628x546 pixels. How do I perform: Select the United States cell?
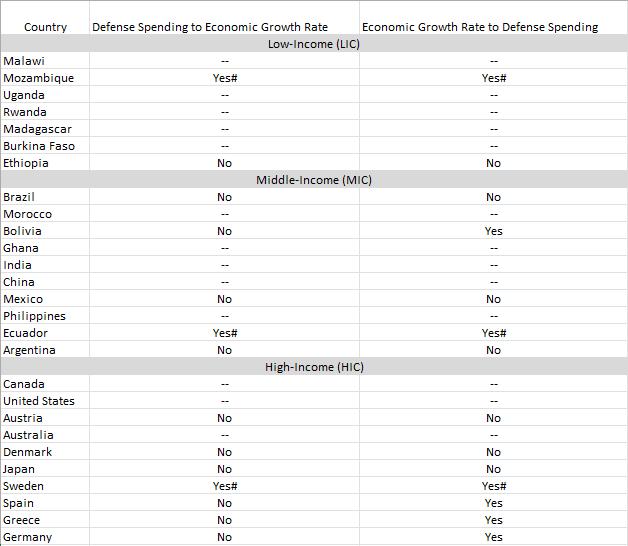tap(39, 401)
